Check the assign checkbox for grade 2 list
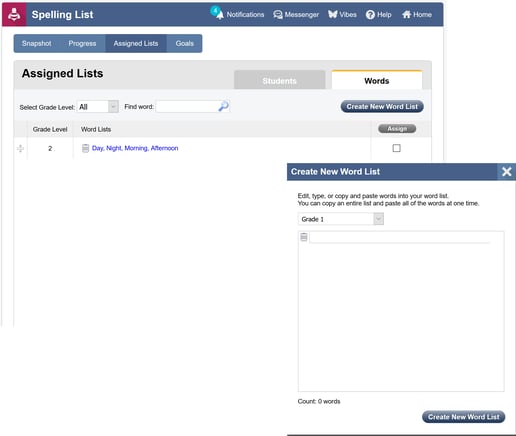 tap(396, 148)
